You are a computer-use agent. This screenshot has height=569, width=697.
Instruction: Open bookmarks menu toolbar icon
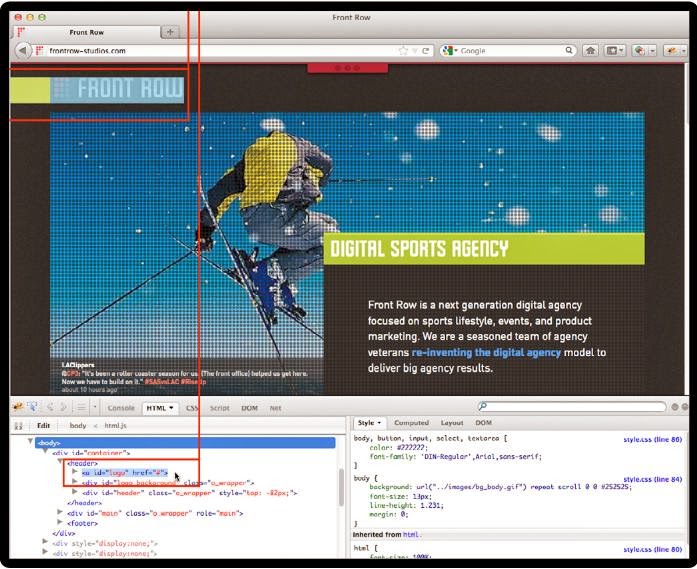[615, 51]
